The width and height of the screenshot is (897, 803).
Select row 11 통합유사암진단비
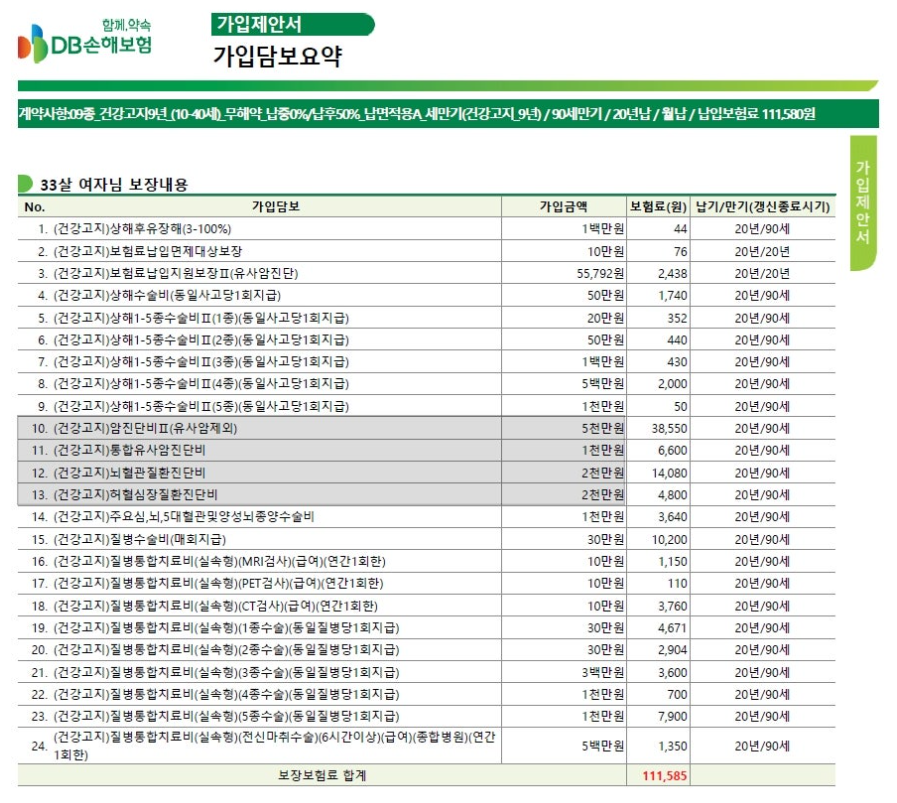coord(426,450)
